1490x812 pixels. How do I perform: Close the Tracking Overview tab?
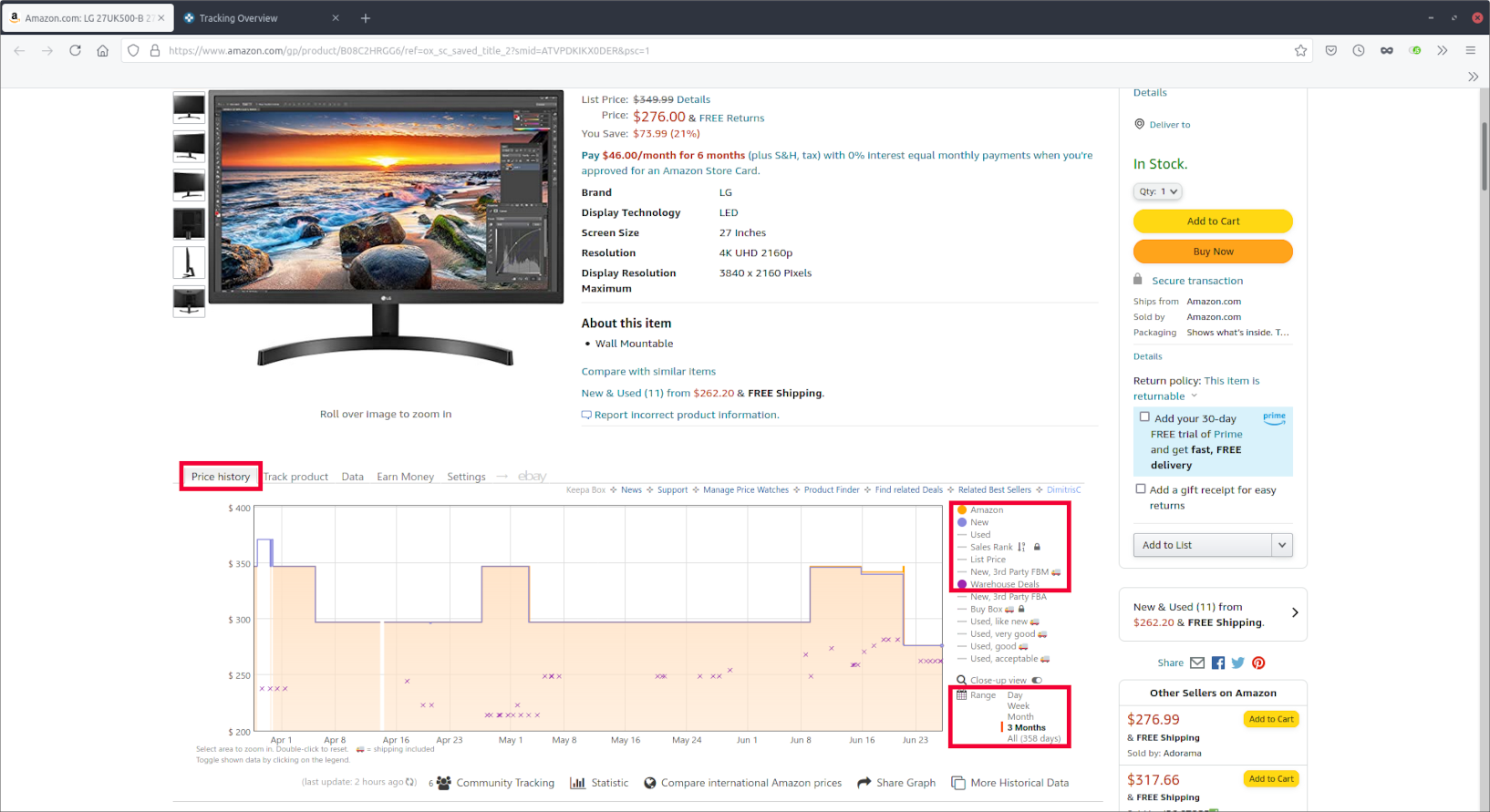coord(336,18)
